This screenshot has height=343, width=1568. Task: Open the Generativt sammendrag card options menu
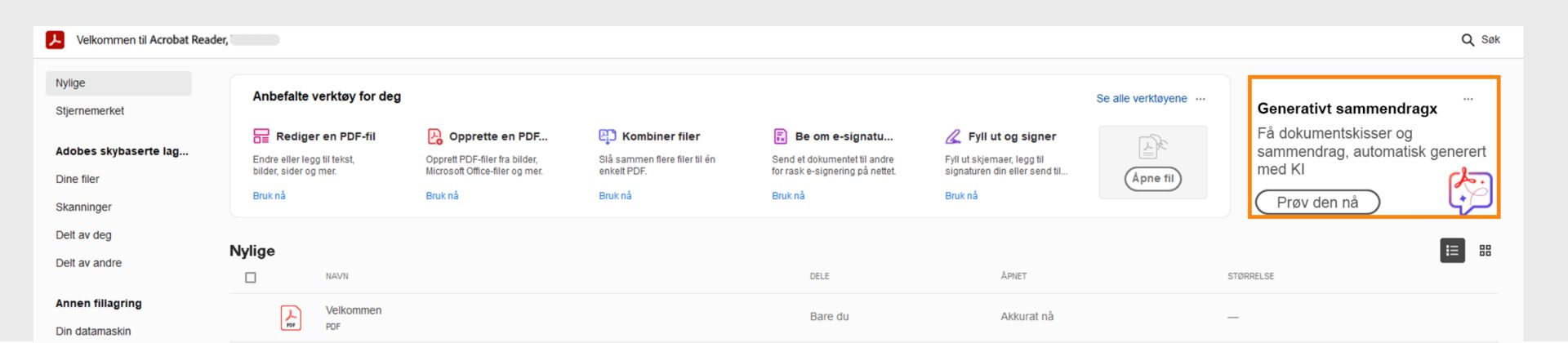coord(1468,99)
